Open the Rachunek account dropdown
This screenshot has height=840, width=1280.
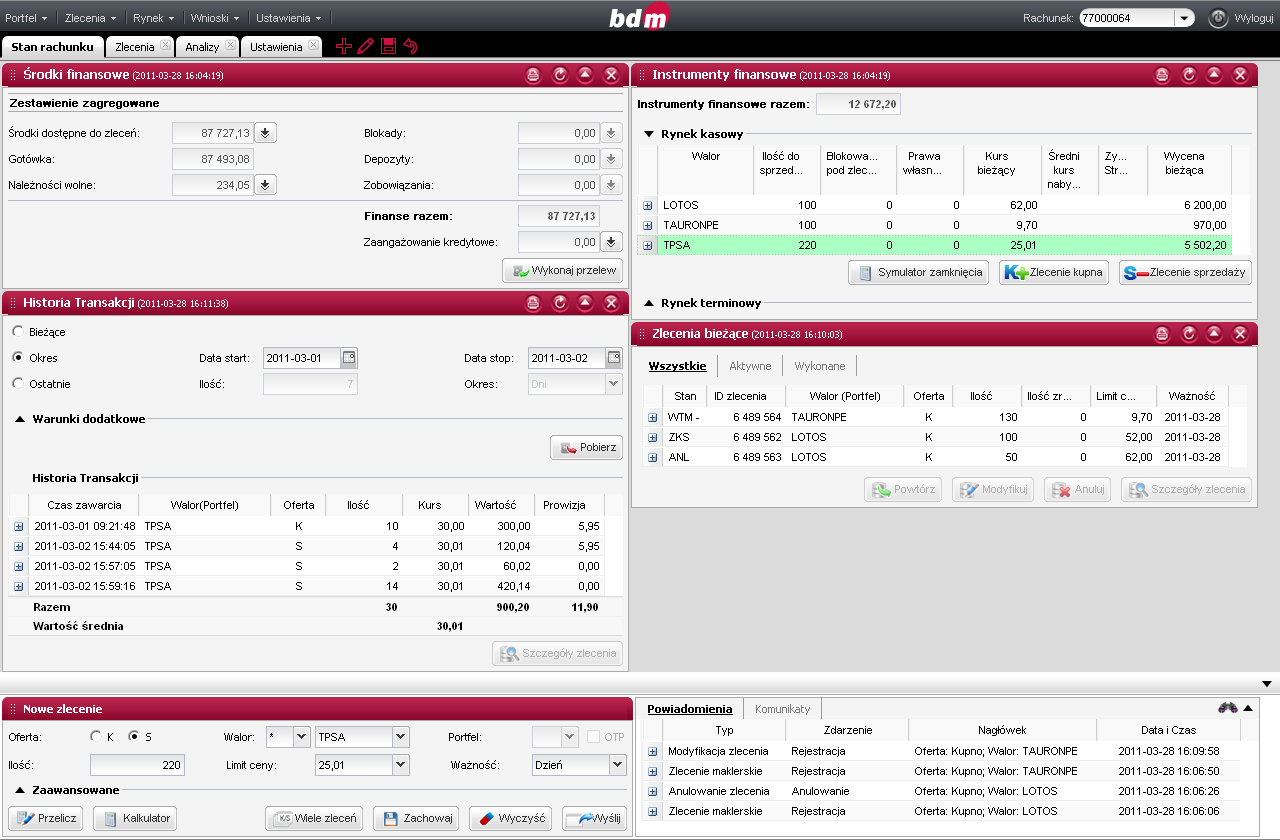tap(1184, 18)
